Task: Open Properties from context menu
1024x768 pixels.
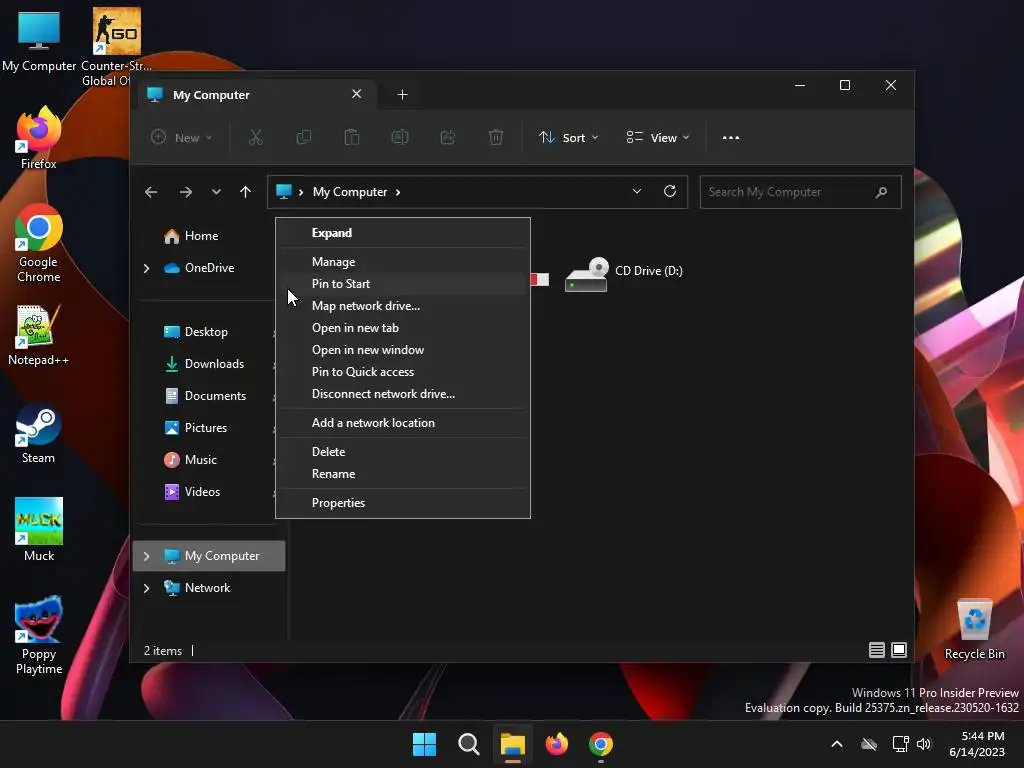Action: (403, 502)
